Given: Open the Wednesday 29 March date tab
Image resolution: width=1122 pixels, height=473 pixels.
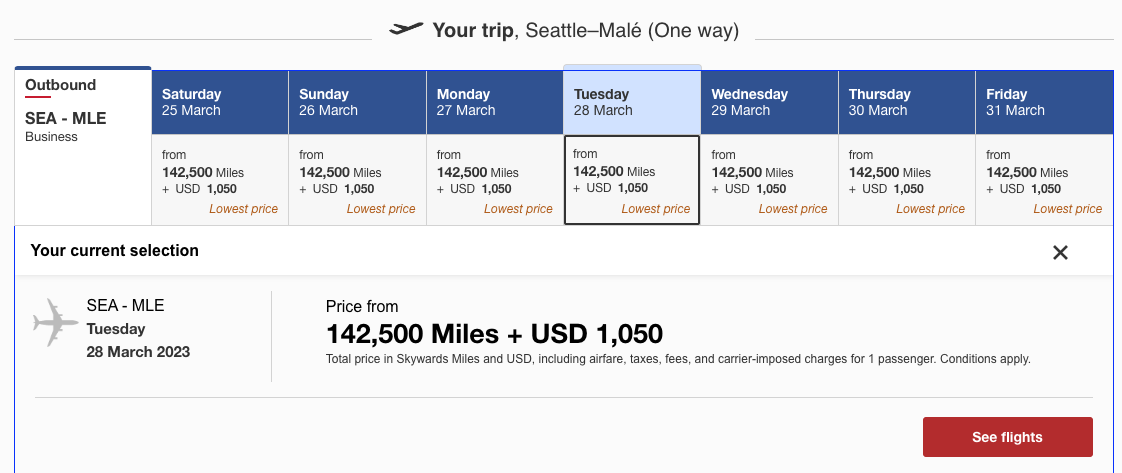Looking at the screenshot, I should 769,102.
